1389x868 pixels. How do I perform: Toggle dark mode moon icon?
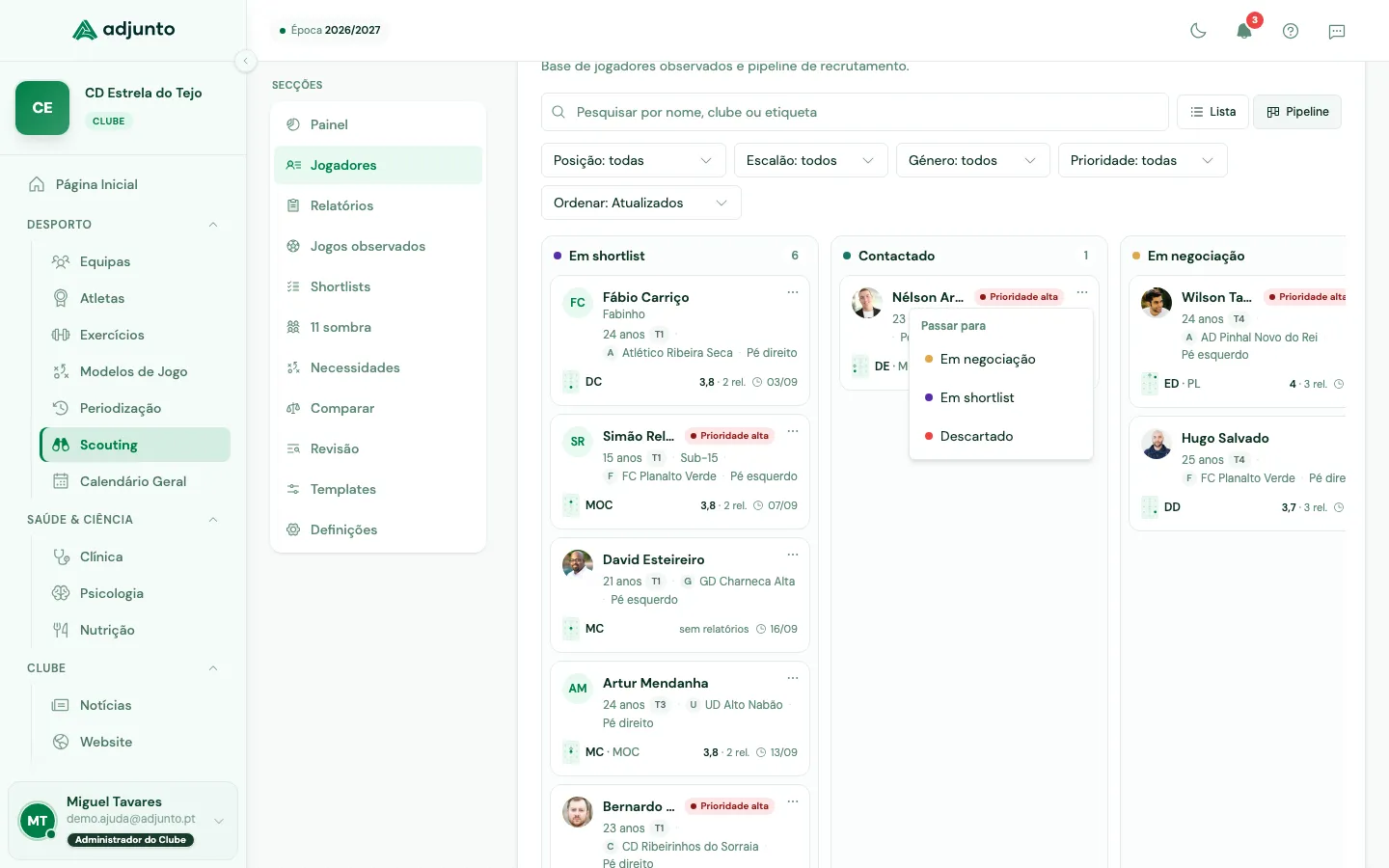coord(1198,31)
